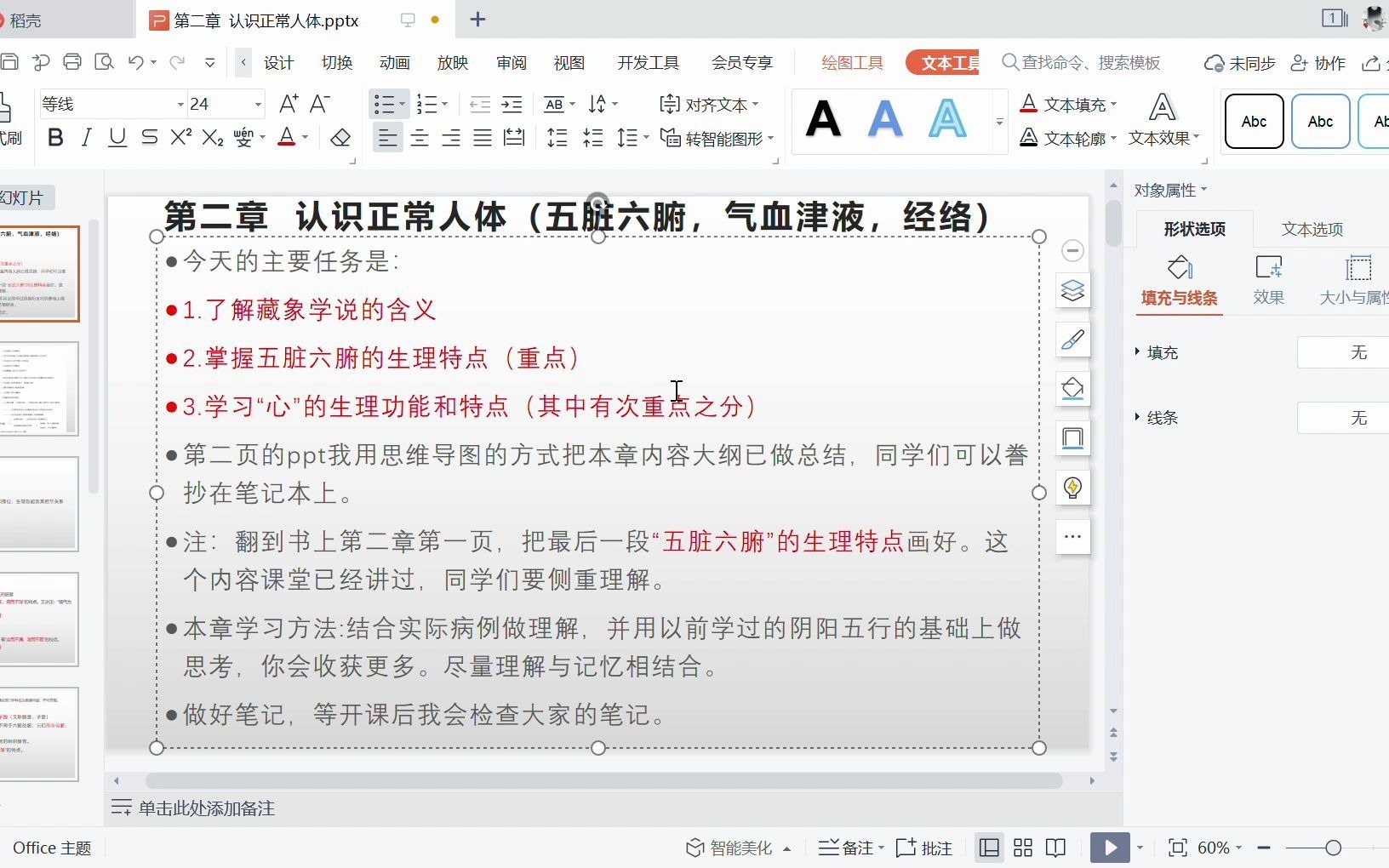Toggle bold formatting
Image resolution: width=1389 pixels, height=868 pixels.
pos(56,138)
